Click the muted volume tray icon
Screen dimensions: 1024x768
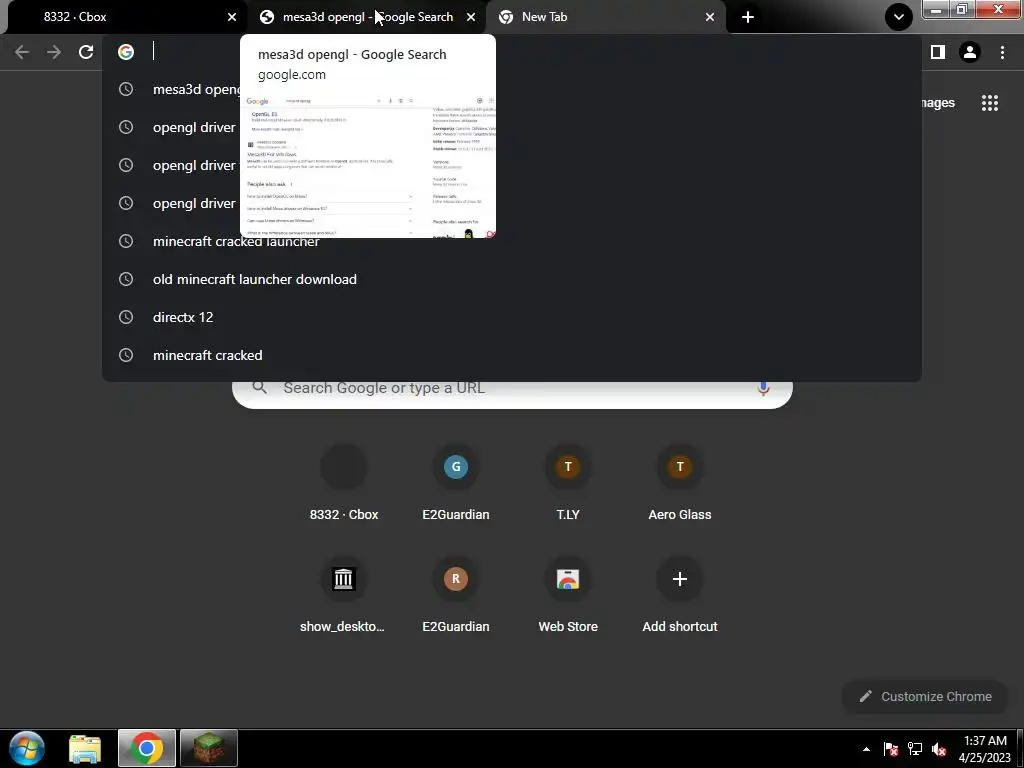point(939,749)
